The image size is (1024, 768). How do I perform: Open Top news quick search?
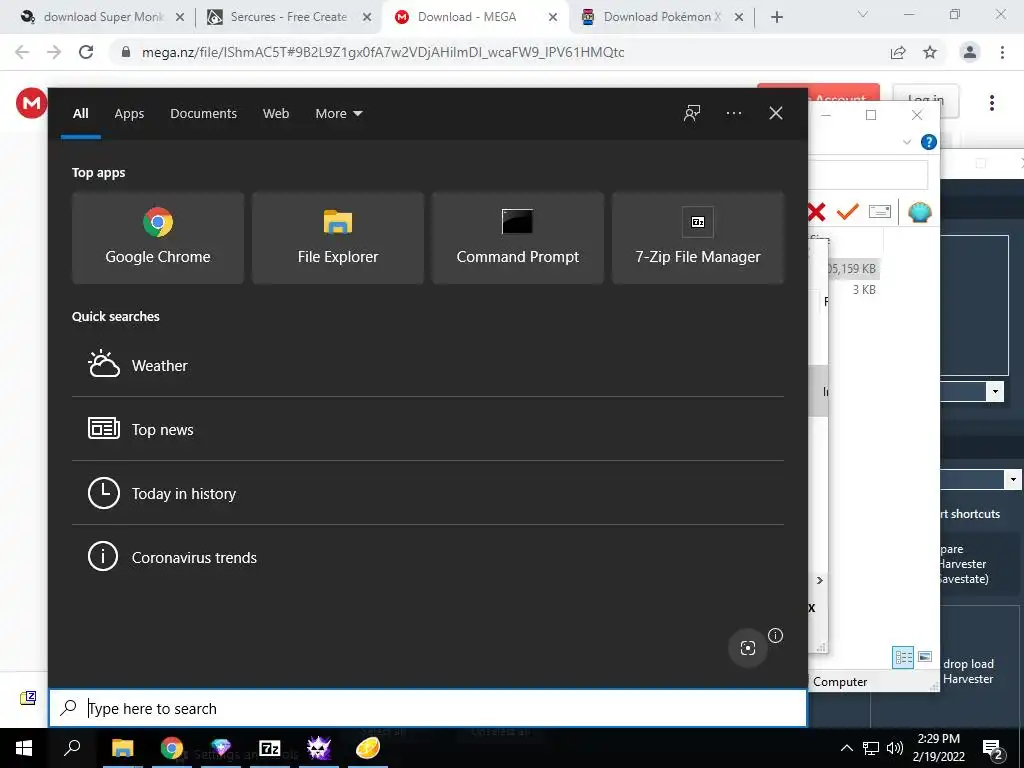[428, 429]
